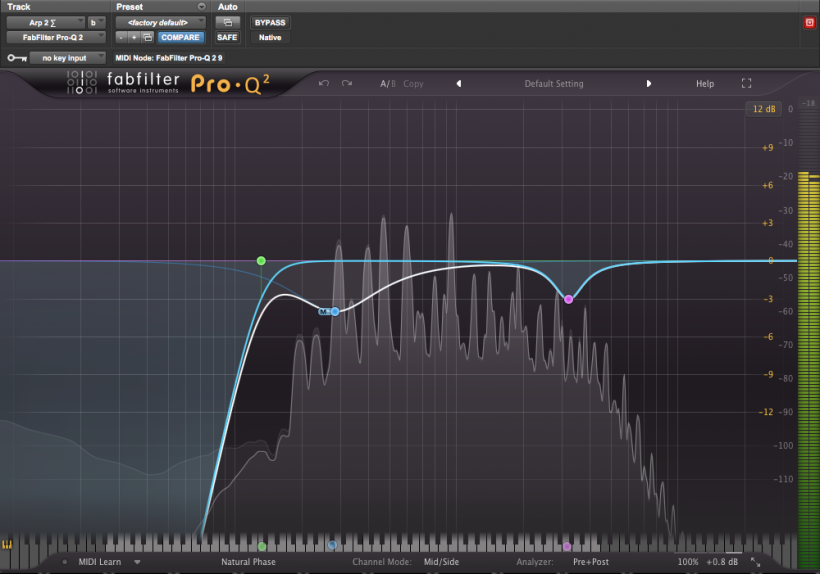Screen dimensions: 820x574
Task: Select the purple notch band node
Action: point(568,300)
